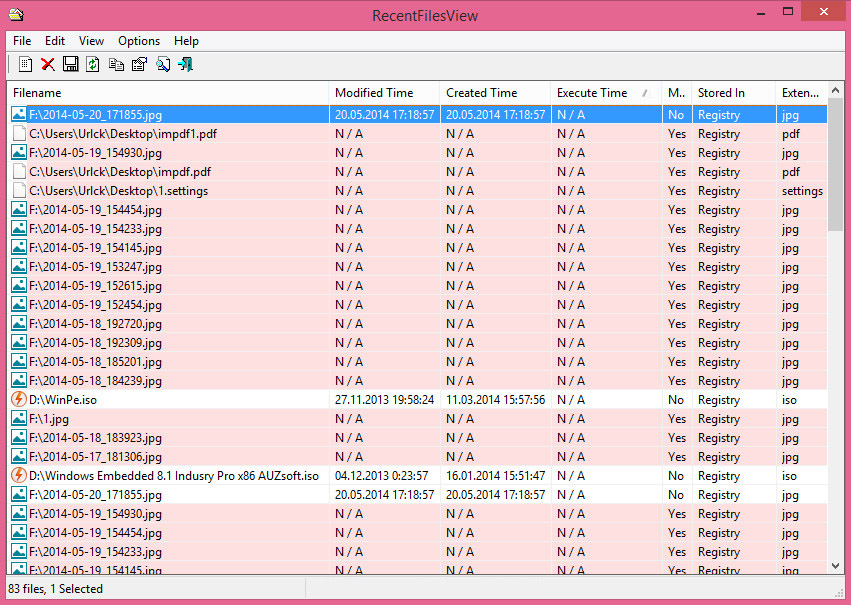Click the first toolbar icon showing a dotted page
The image size is (851, 605).
click(25, 64)
